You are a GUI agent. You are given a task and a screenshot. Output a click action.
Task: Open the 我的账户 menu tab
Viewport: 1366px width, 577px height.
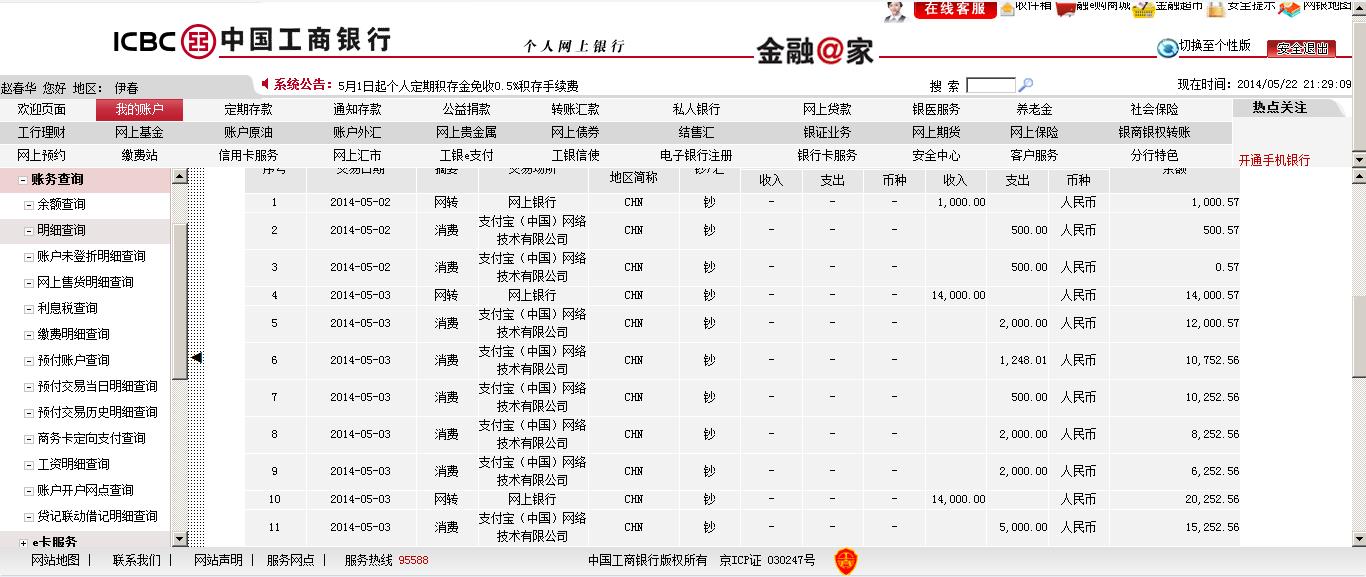[x=139, y=110]
